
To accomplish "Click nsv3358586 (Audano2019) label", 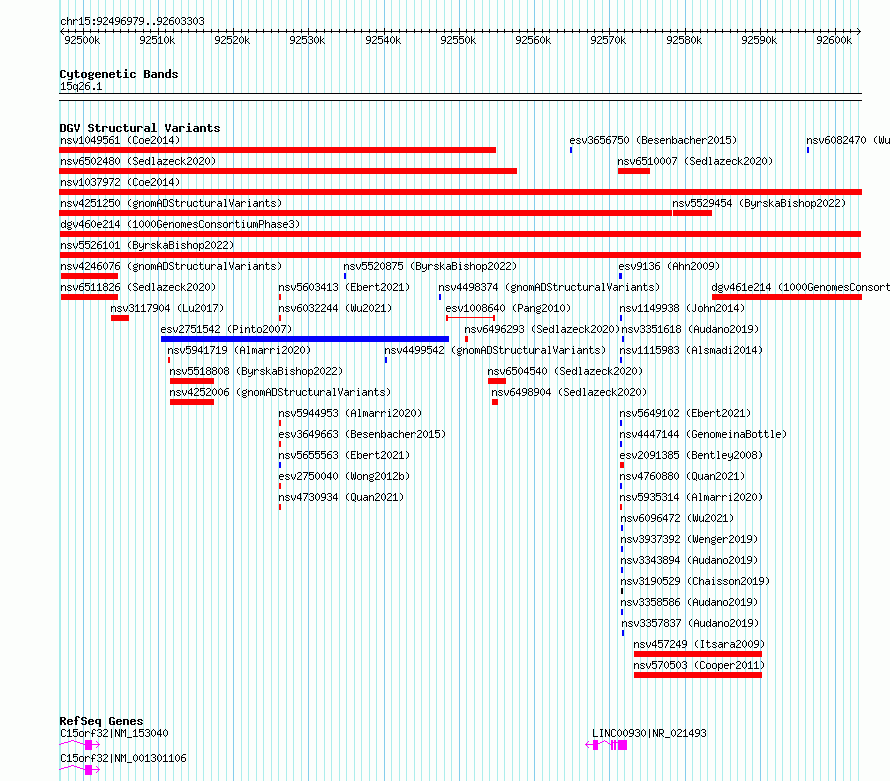I will coord(689,602).
